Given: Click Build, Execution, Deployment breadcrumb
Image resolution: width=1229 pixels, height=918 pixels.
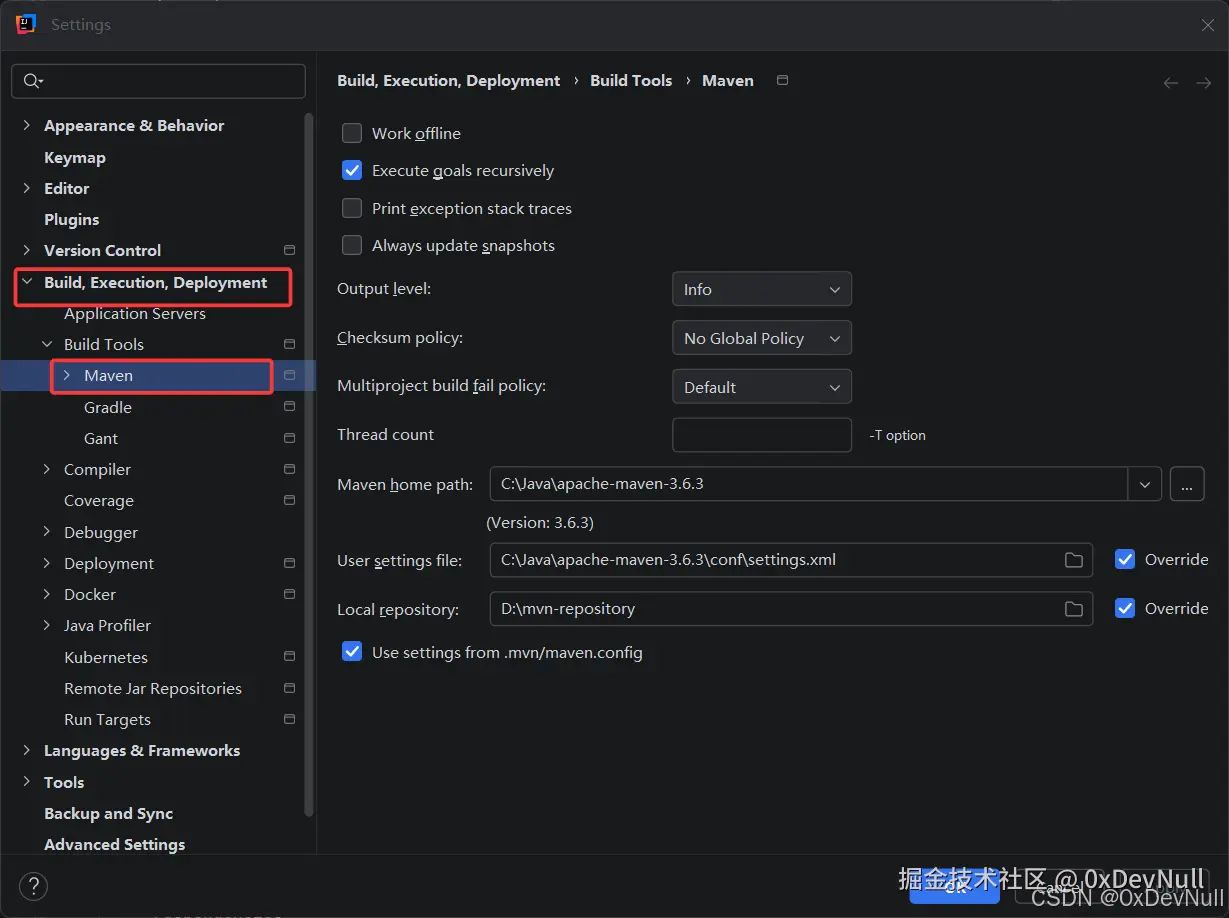Looking at the screenshot, I should (449, 80).
